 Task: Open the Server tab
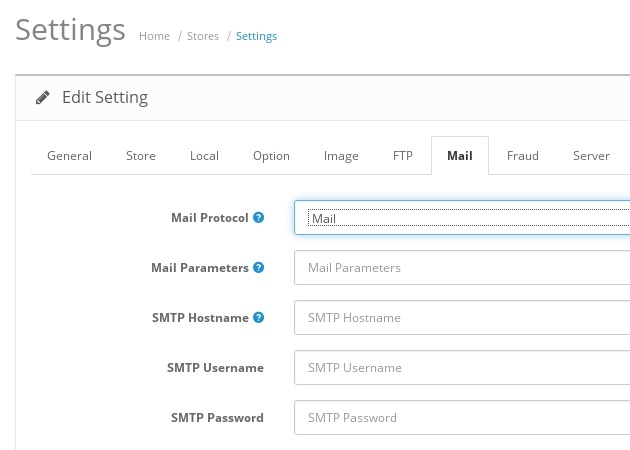pyautogui.click(x=591, y=155)
